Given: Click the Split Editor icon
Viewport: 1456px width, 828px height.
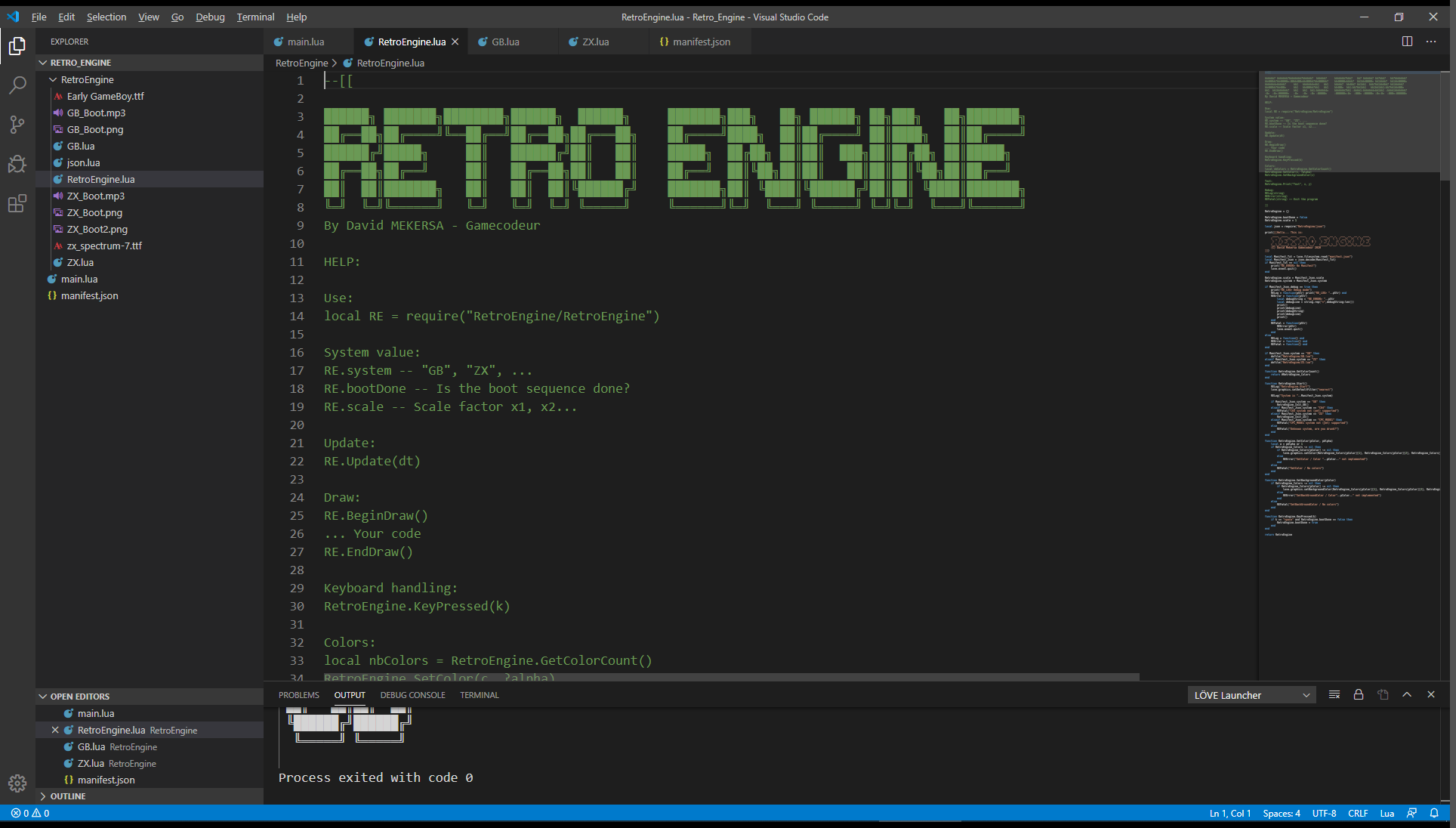Looking at the screenshot, I should [x=1408, y=42].
